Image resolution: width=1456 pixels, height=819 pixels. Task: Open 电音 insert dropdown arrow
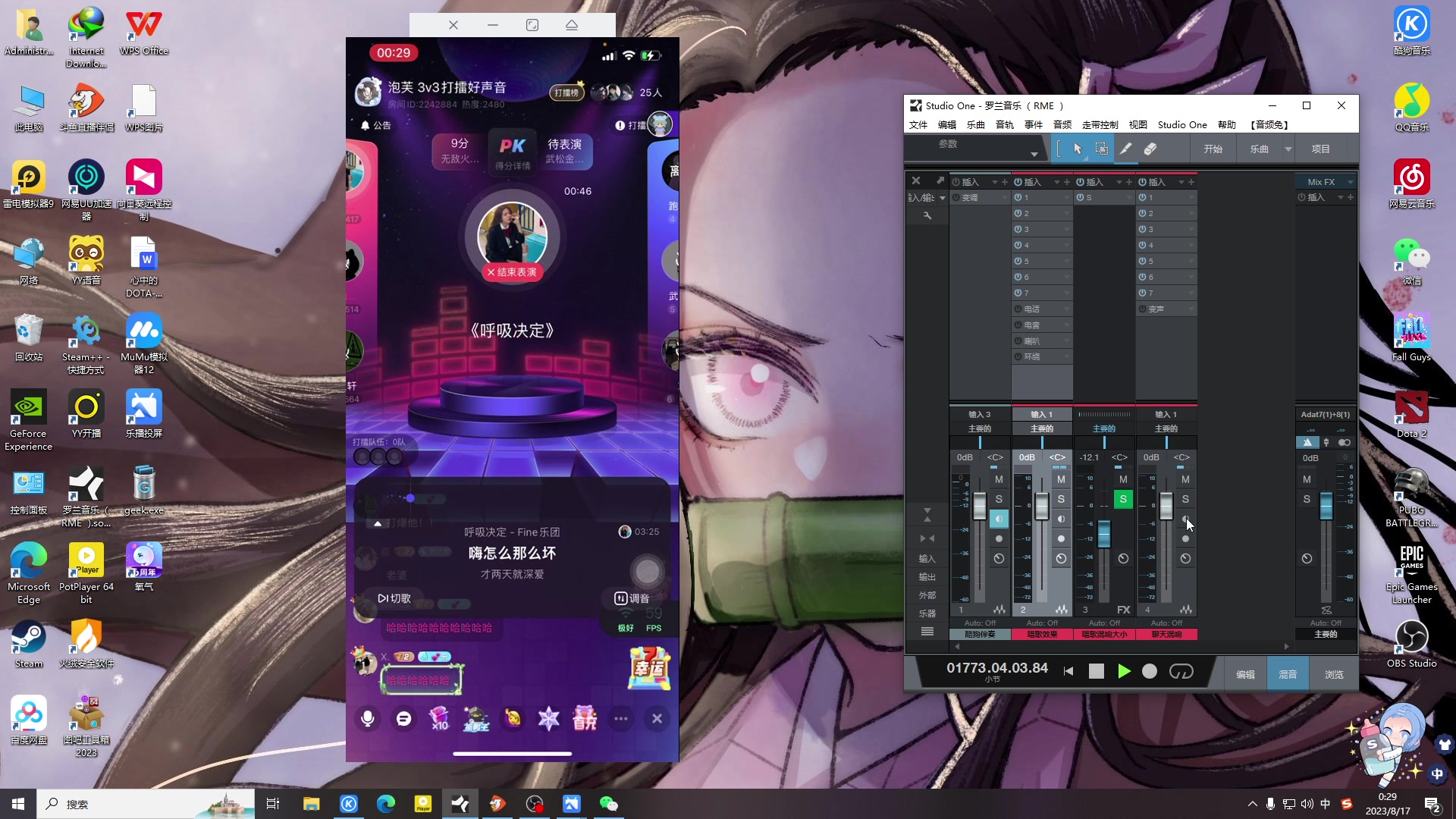coord(1066,325)
